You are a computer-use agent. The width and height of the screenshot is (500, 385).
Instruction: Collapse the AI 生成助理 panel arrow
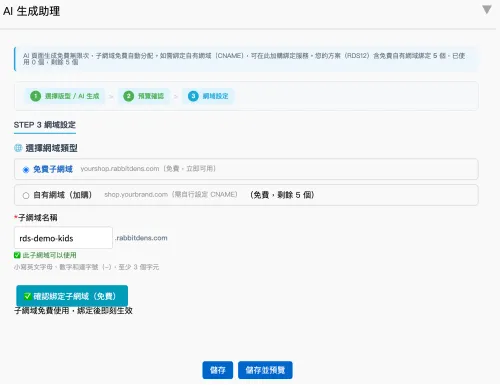[x=487, y=9]
